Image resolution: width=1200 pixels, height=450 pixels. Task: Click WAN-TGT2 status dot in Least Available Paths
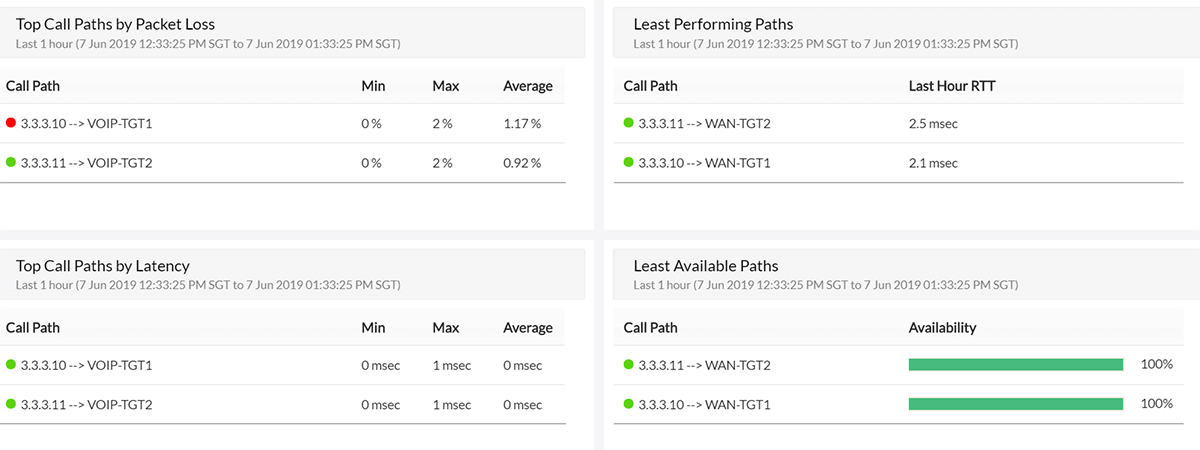[x=628, y=365]
